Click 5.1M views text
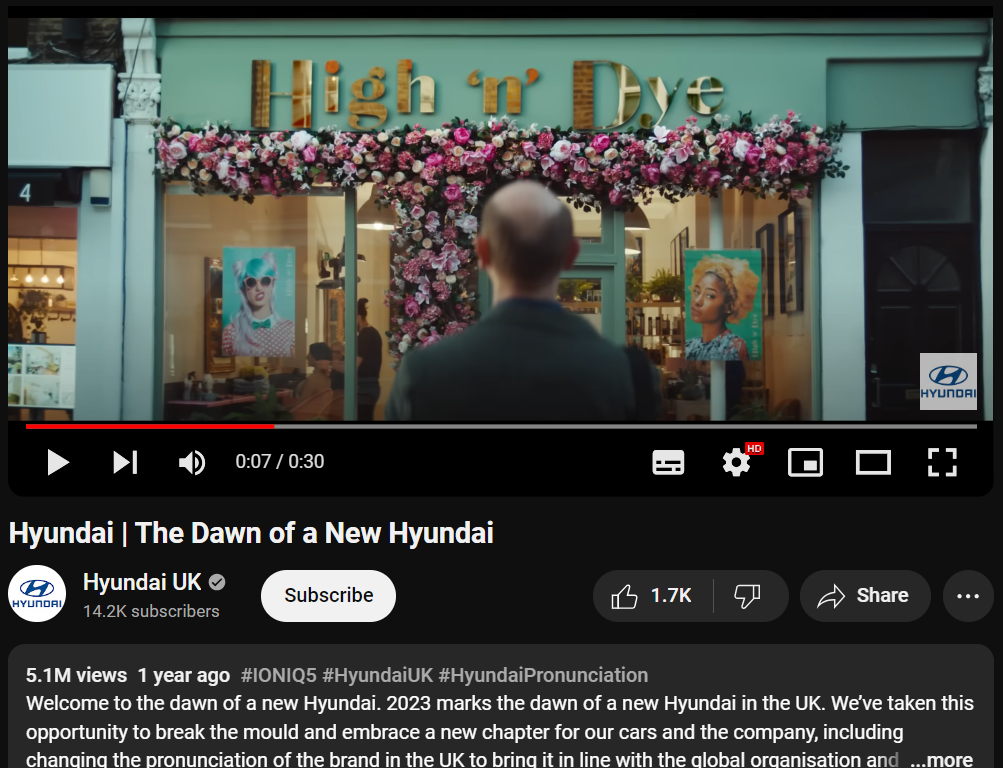The width and height of the screenshot is (1003, 768). tap(76, 675)
